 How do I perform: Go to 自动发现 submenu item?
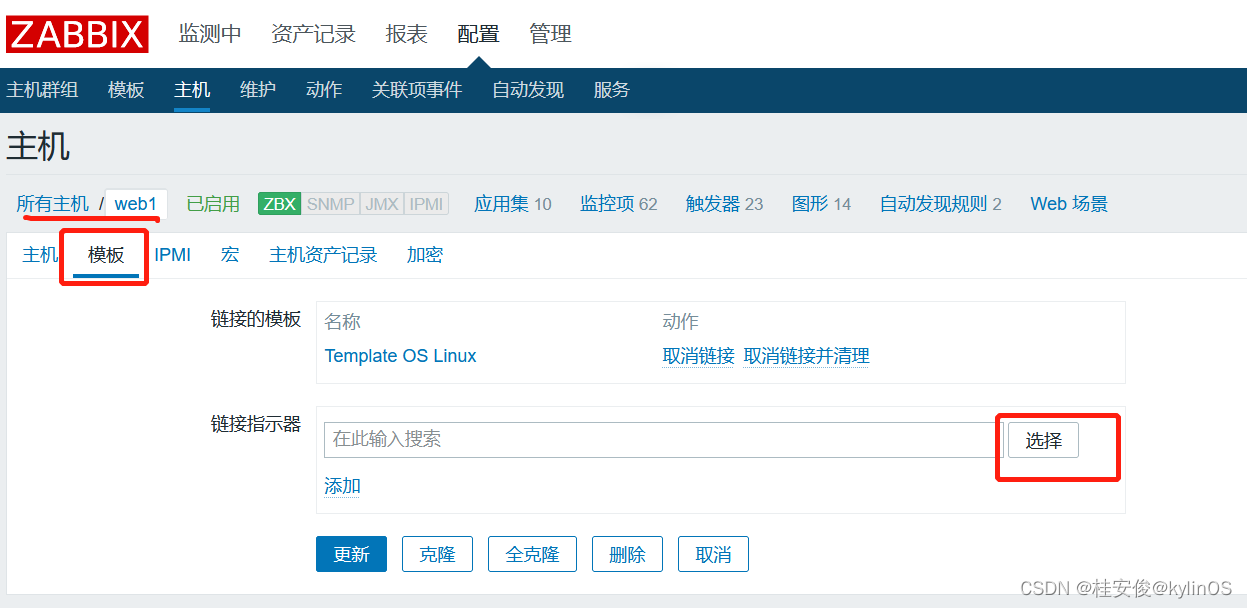[528, 90]
